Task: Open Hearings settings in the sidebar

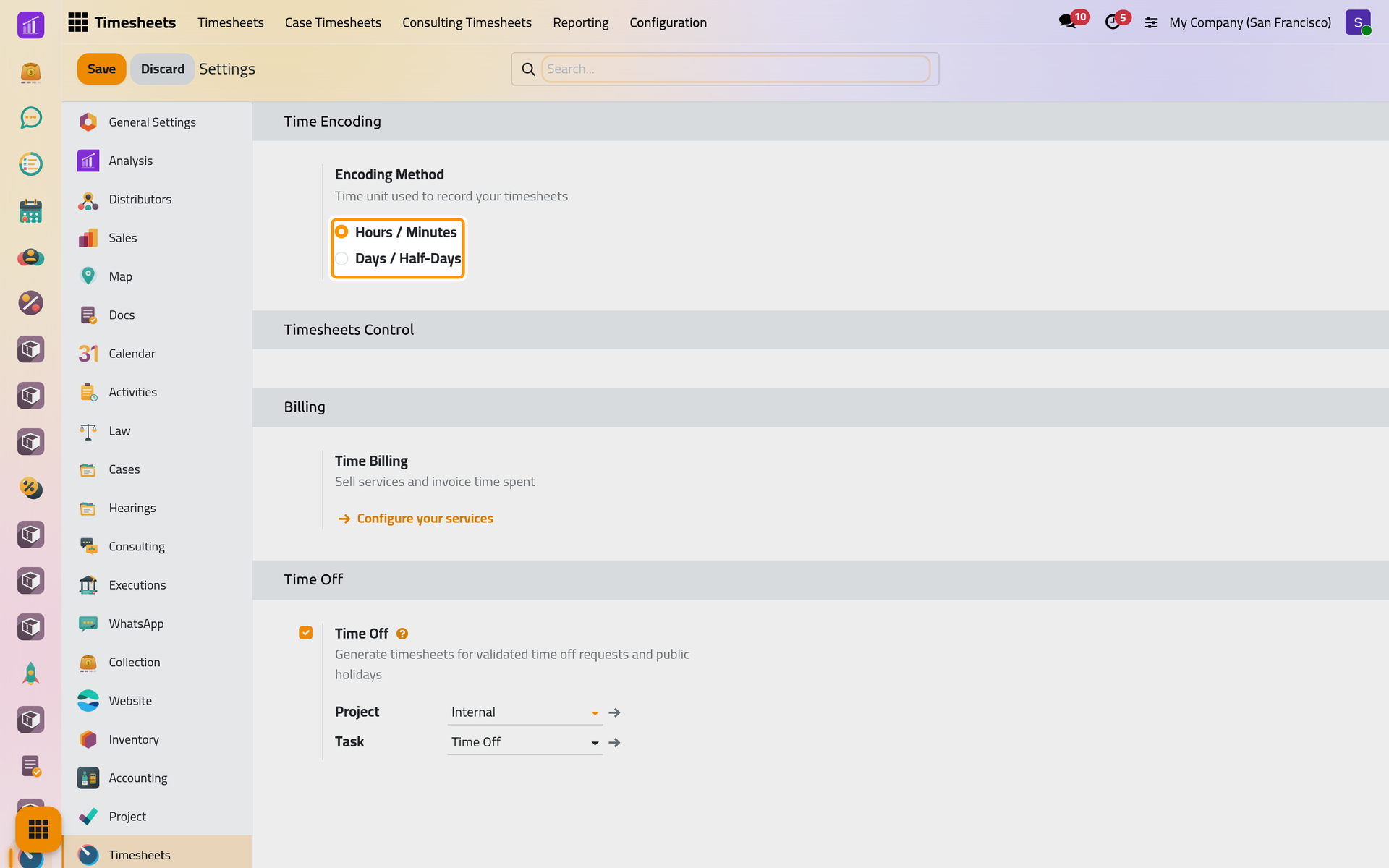Action: coord(157,508)
